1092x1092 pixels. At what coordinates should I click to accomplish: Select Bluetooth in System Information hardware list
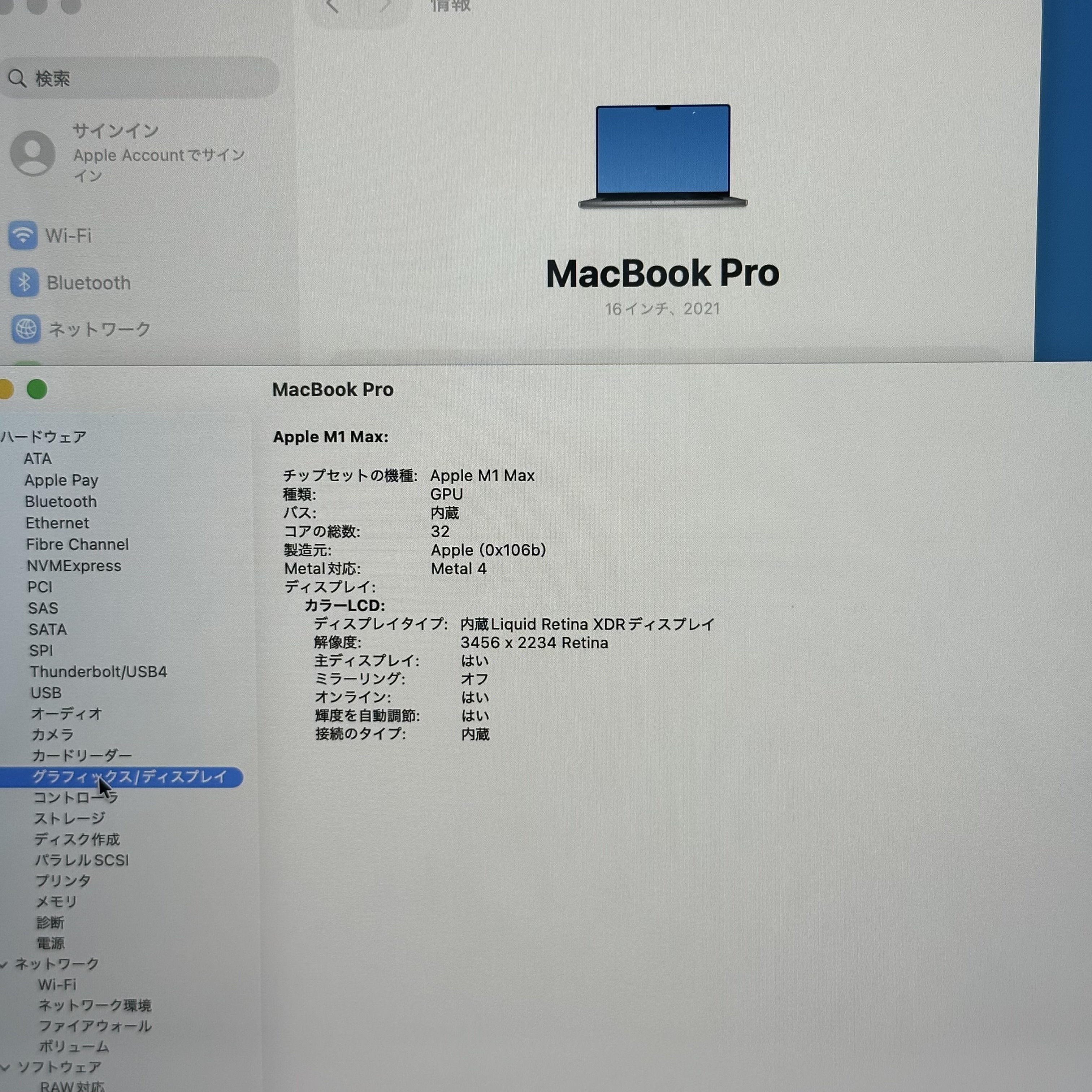coord(61,501)
